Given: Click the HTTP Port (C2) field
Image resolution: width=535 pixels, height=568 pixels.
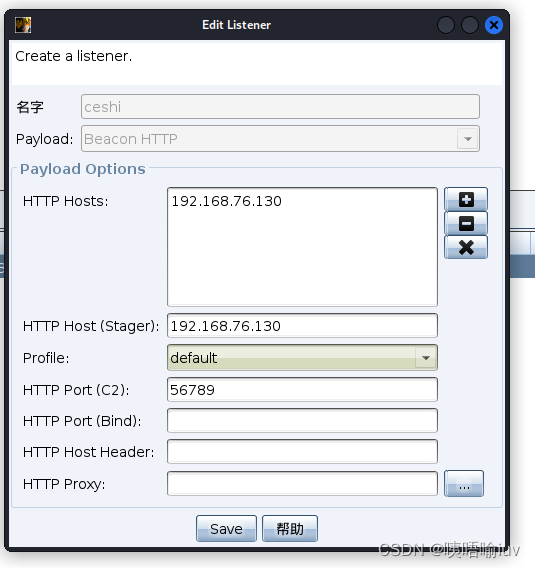Looking at the screenshot, I should tap(302, 389).
